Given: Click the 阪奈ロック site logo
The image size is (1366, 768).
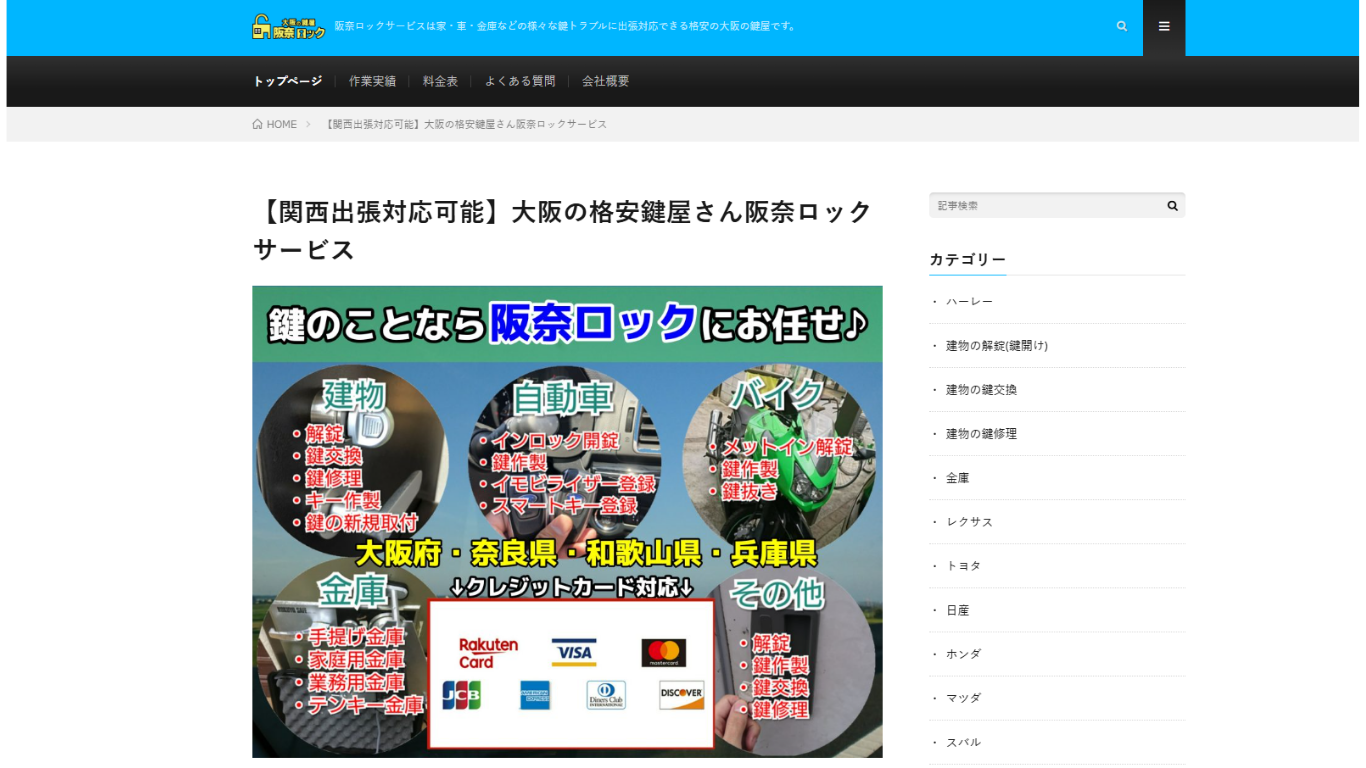Looking at the screenshot, I should coord(289,27).
